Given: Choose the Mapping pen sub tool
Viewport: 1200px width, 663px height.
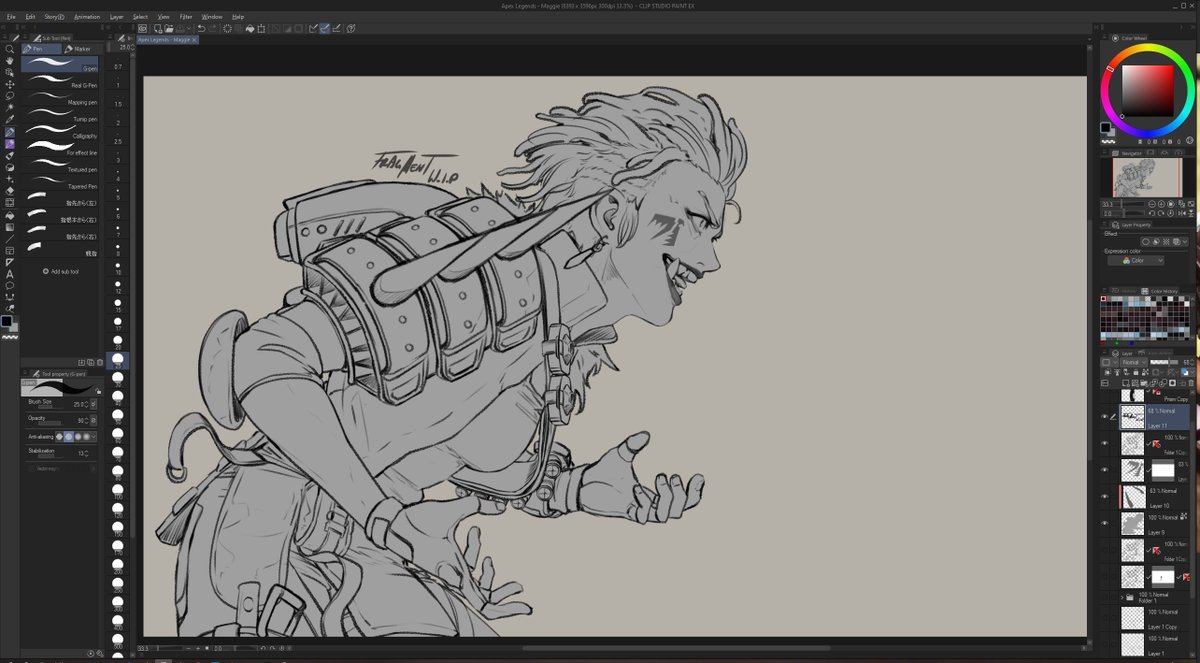Looking at the screenshot, I should pos(60,100).
